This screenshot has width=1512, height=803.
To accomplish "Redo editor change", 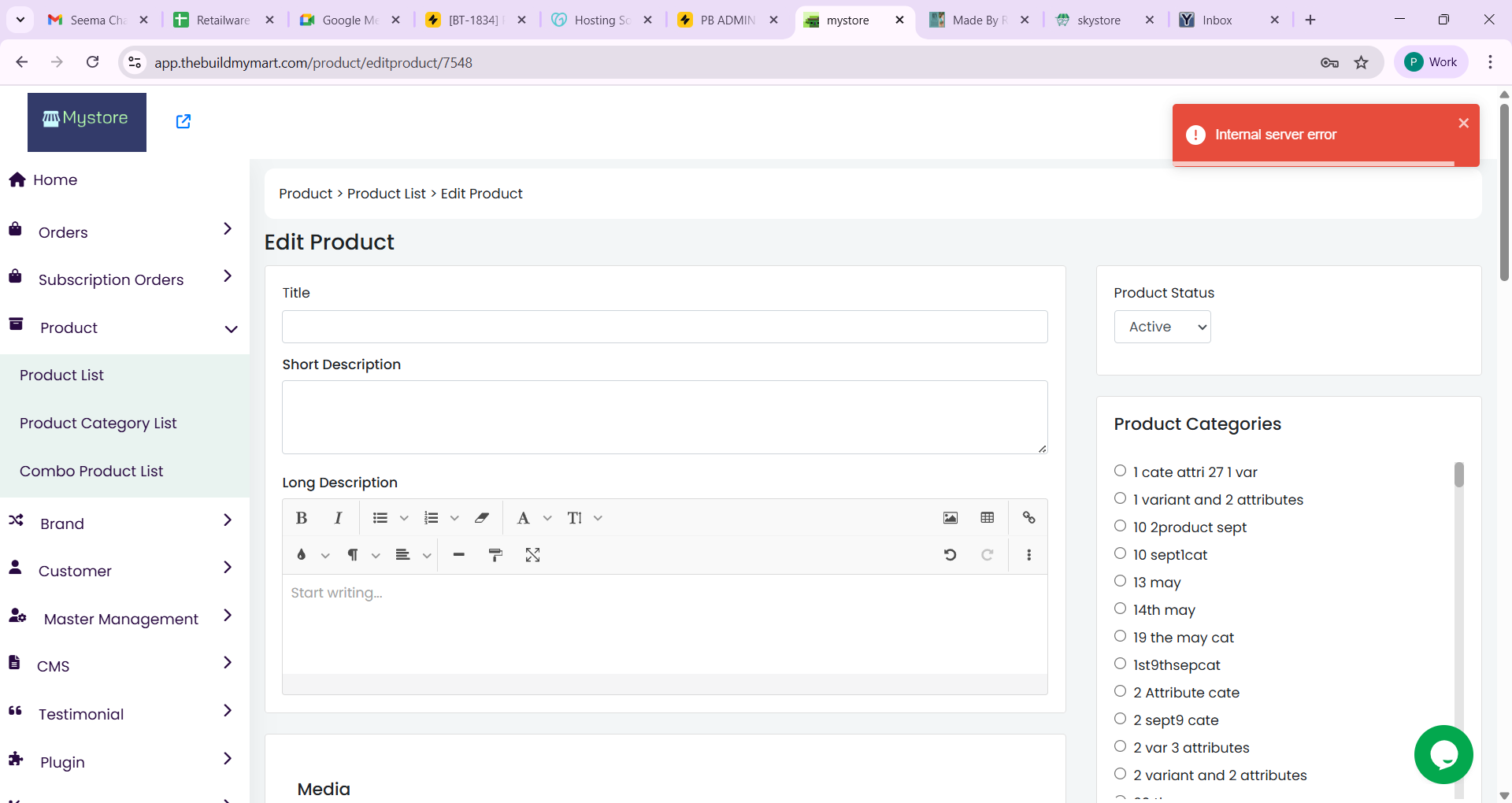I will [988, 555].
